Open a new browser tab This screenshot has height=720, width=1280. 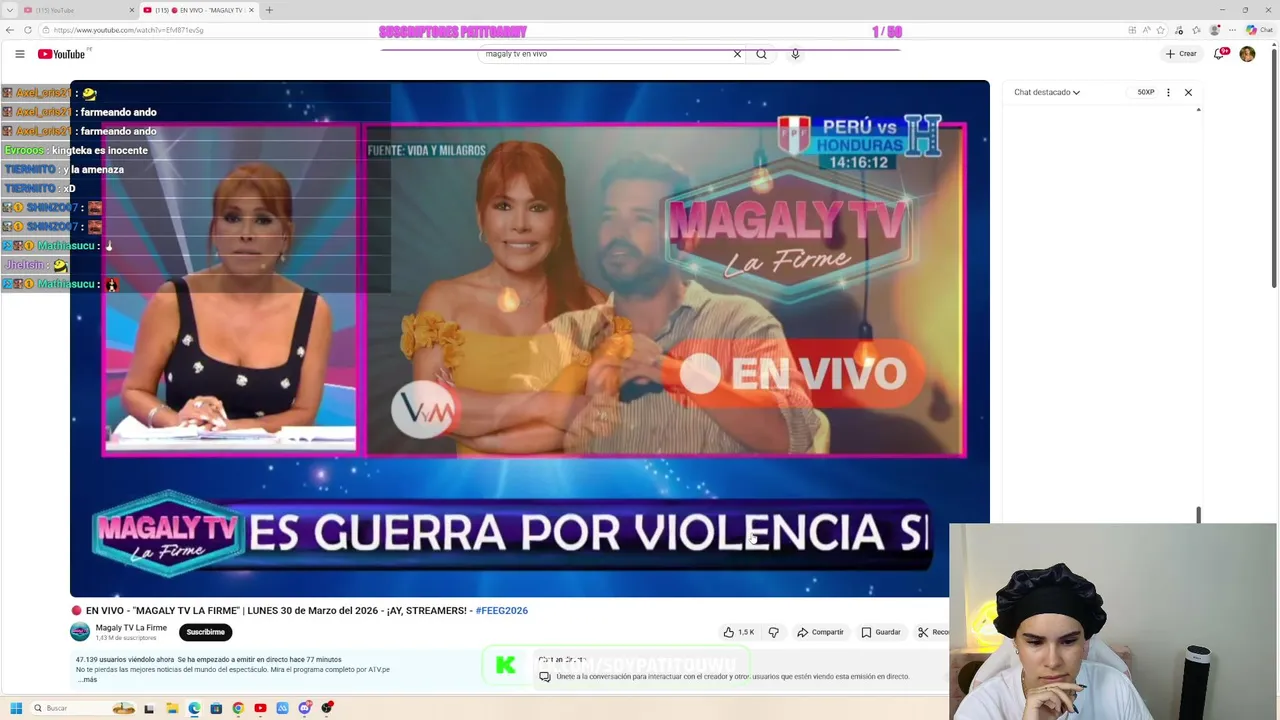[x=269, y=10]
